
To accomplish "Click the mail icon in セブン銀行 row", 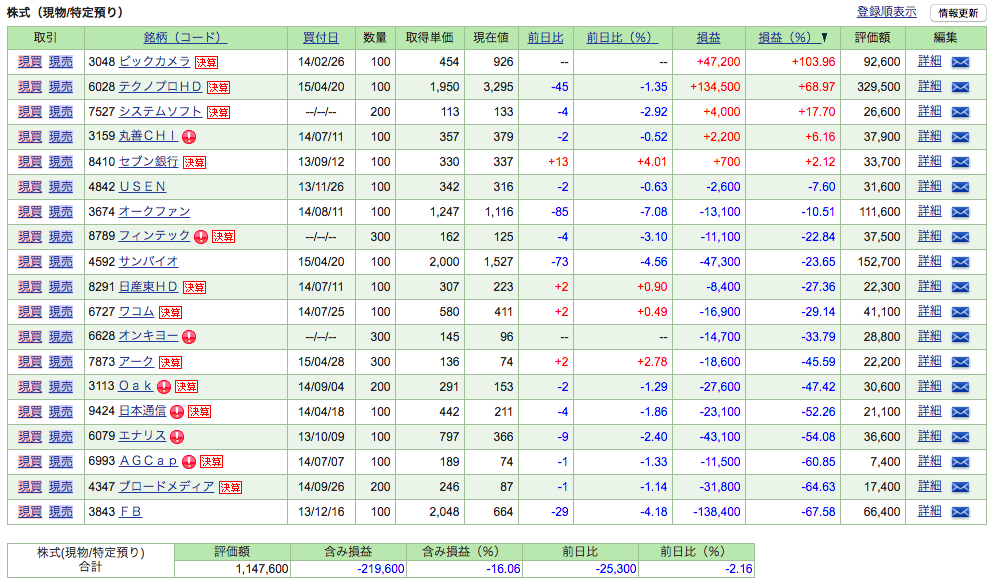I will [960, 162].
